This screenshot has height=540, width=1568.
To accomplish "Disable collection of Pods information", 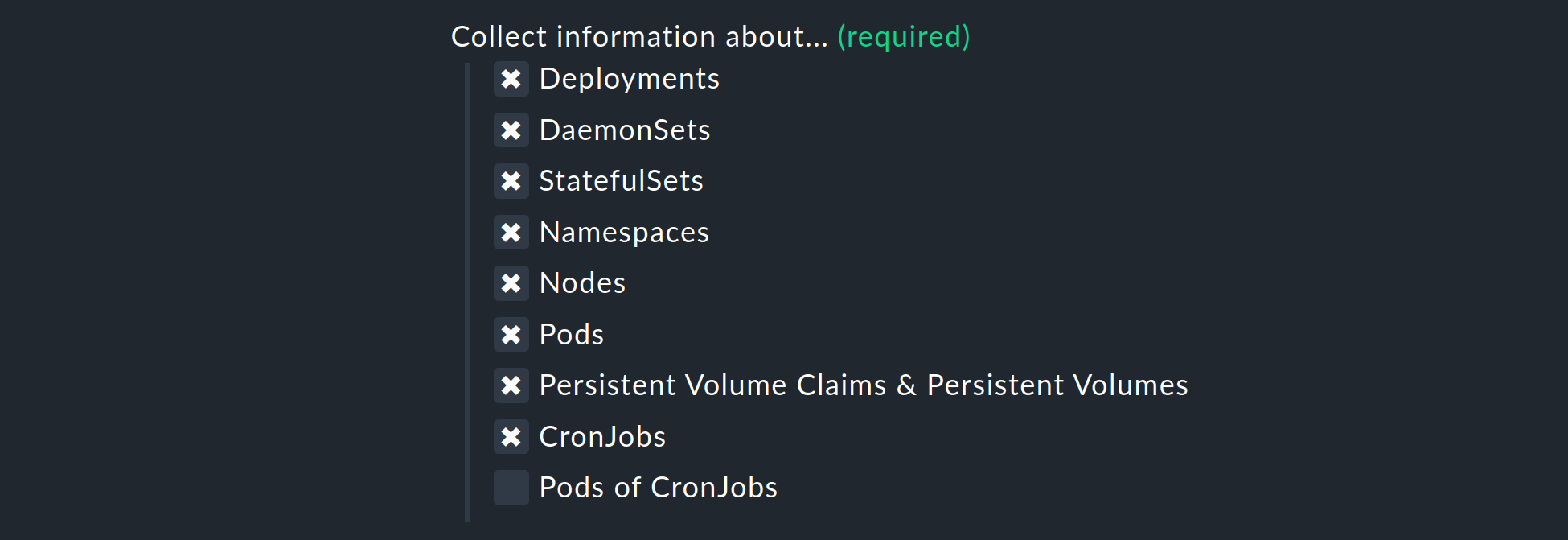I will pyautogui.click(x=511, y=335).
